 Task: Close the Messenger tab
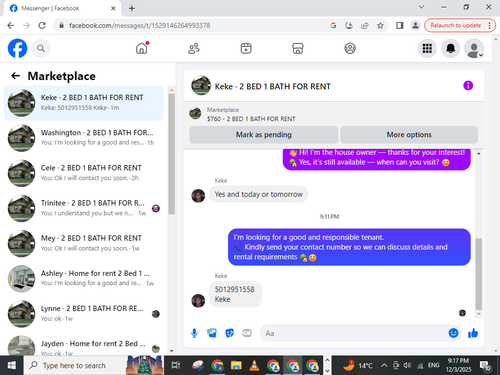click(x=113, y=8)
